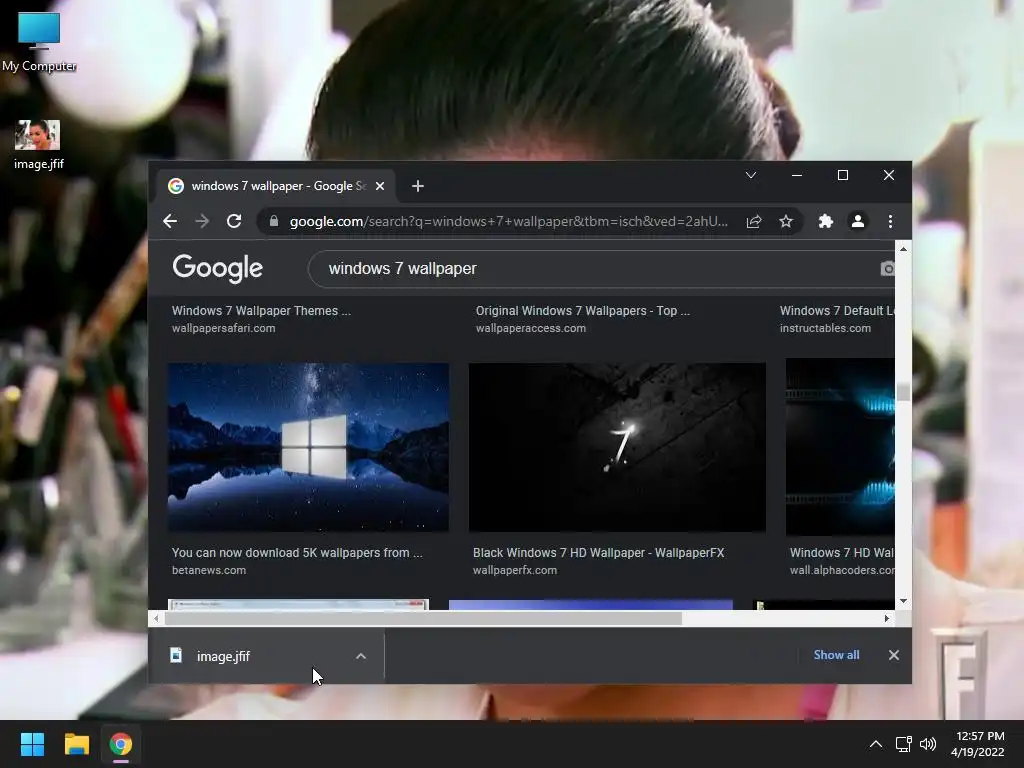The width and height of the screenshot is (1024, 768).
Task: Open image.jfif desktop file icon
Action: pos(39,145)
